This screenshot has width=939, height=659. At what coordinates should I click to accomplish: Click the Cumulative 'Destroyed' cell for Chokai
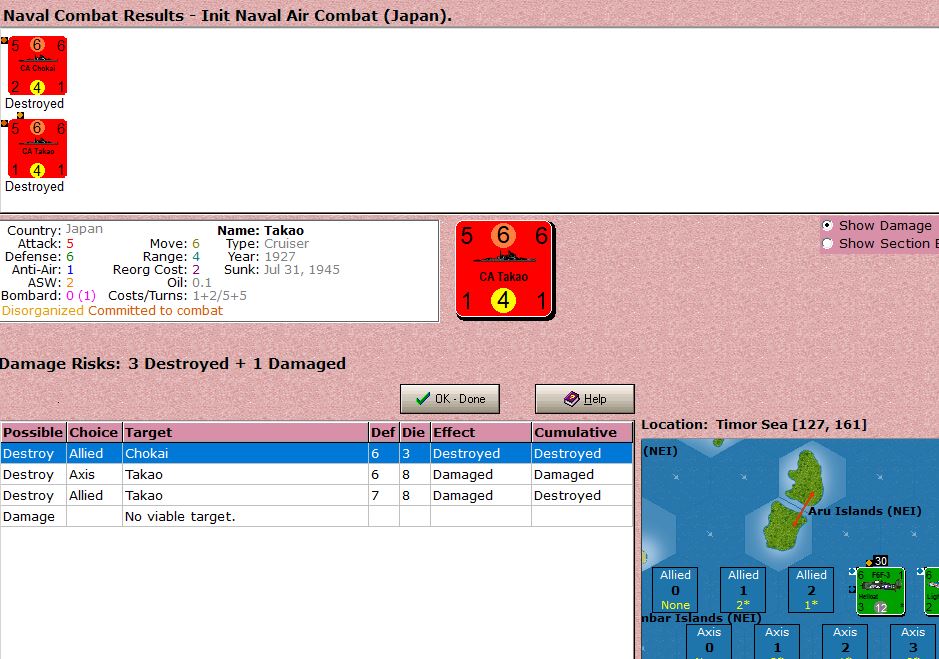[581, 454]
